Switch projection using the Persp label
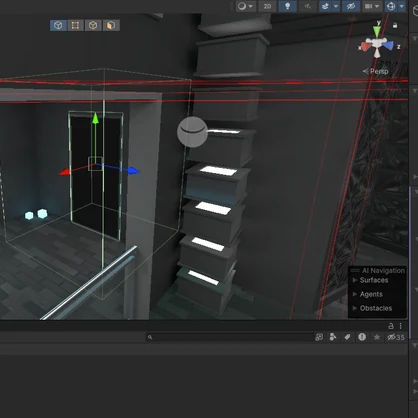 (x=379, y=71)
